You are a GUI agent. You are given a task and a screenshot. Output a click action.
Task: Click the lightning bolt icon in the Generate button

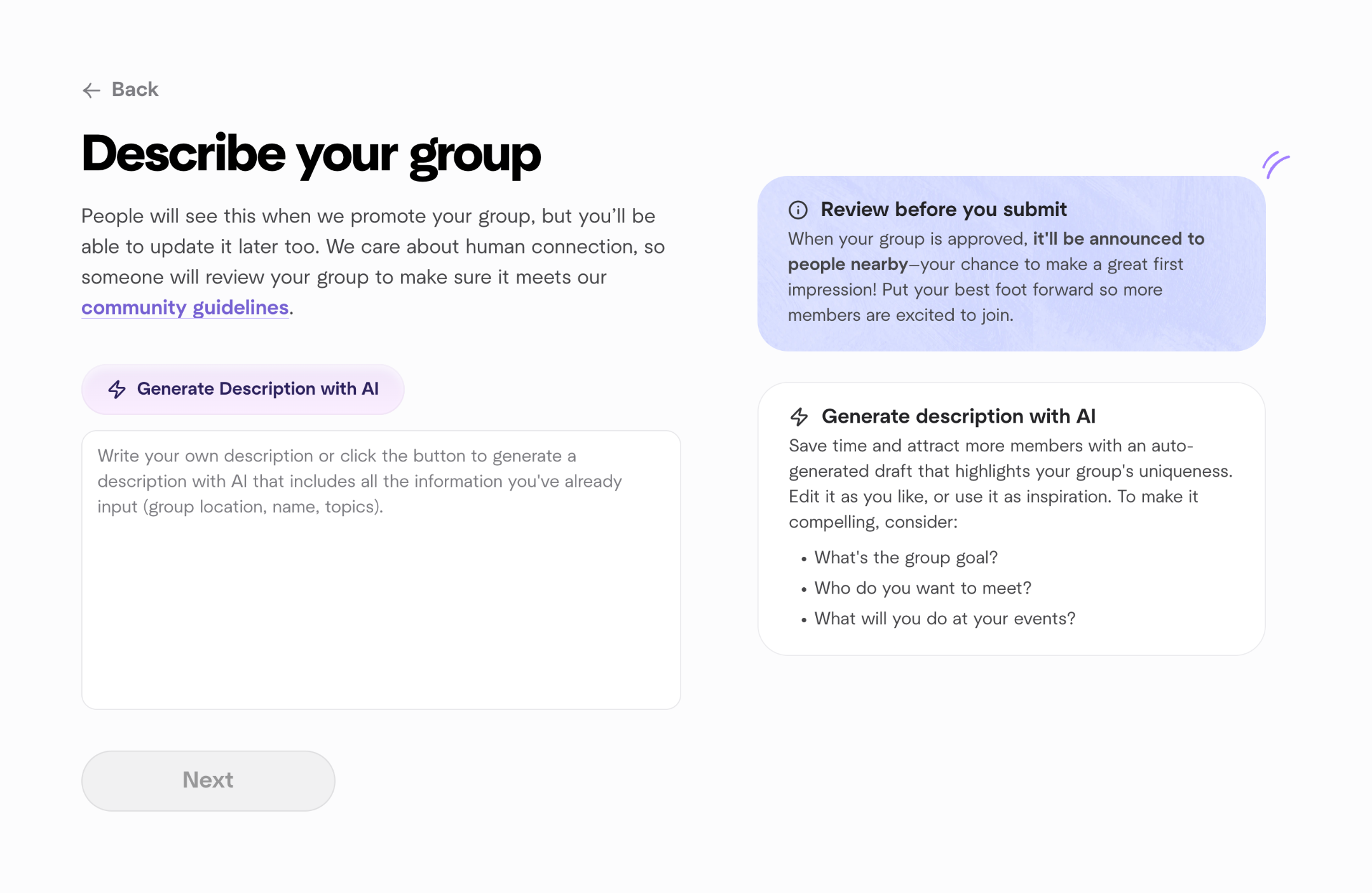pos(117,389)
